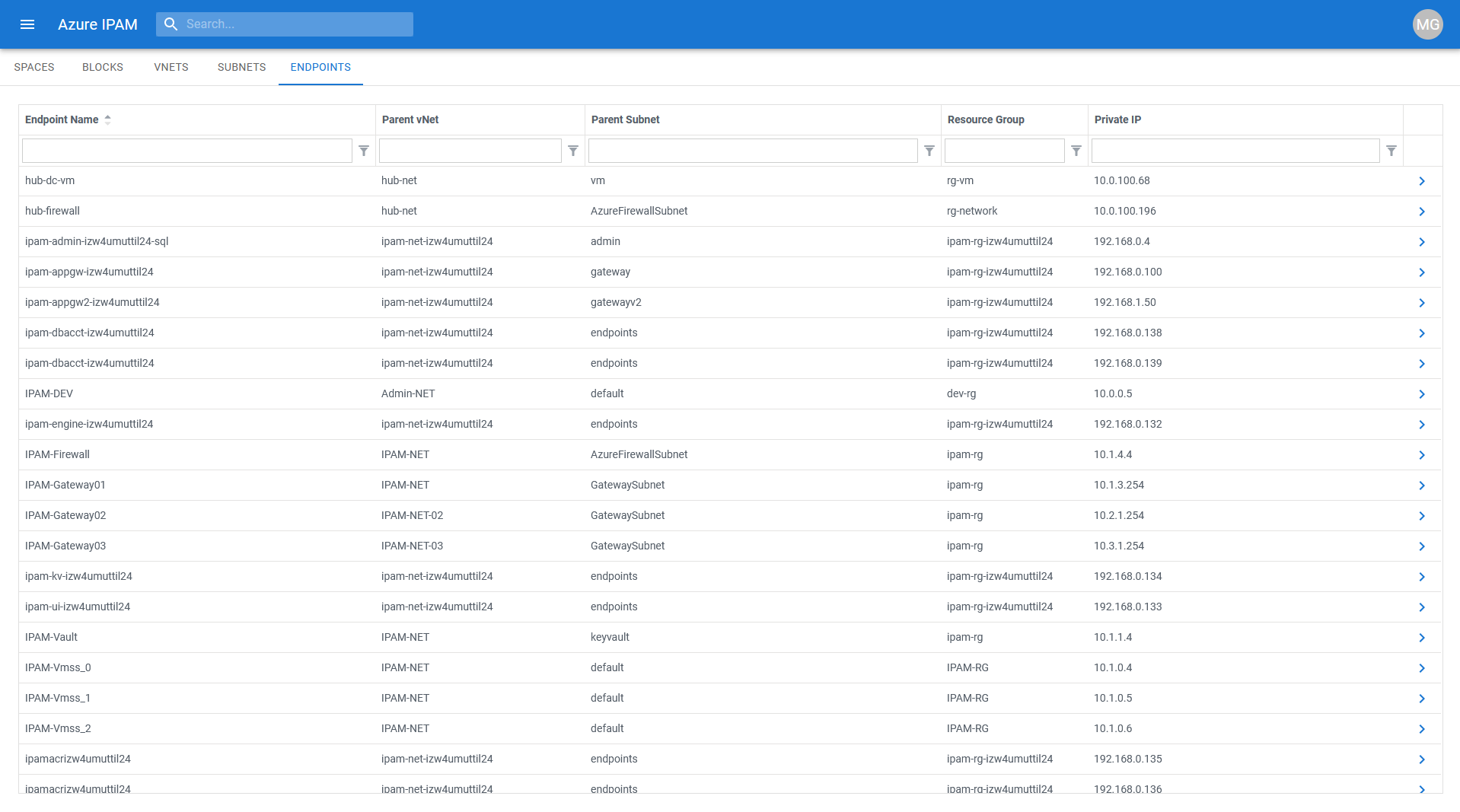Sort by Parent vNet column header
1460x812 pixels.
pos(410,119)
